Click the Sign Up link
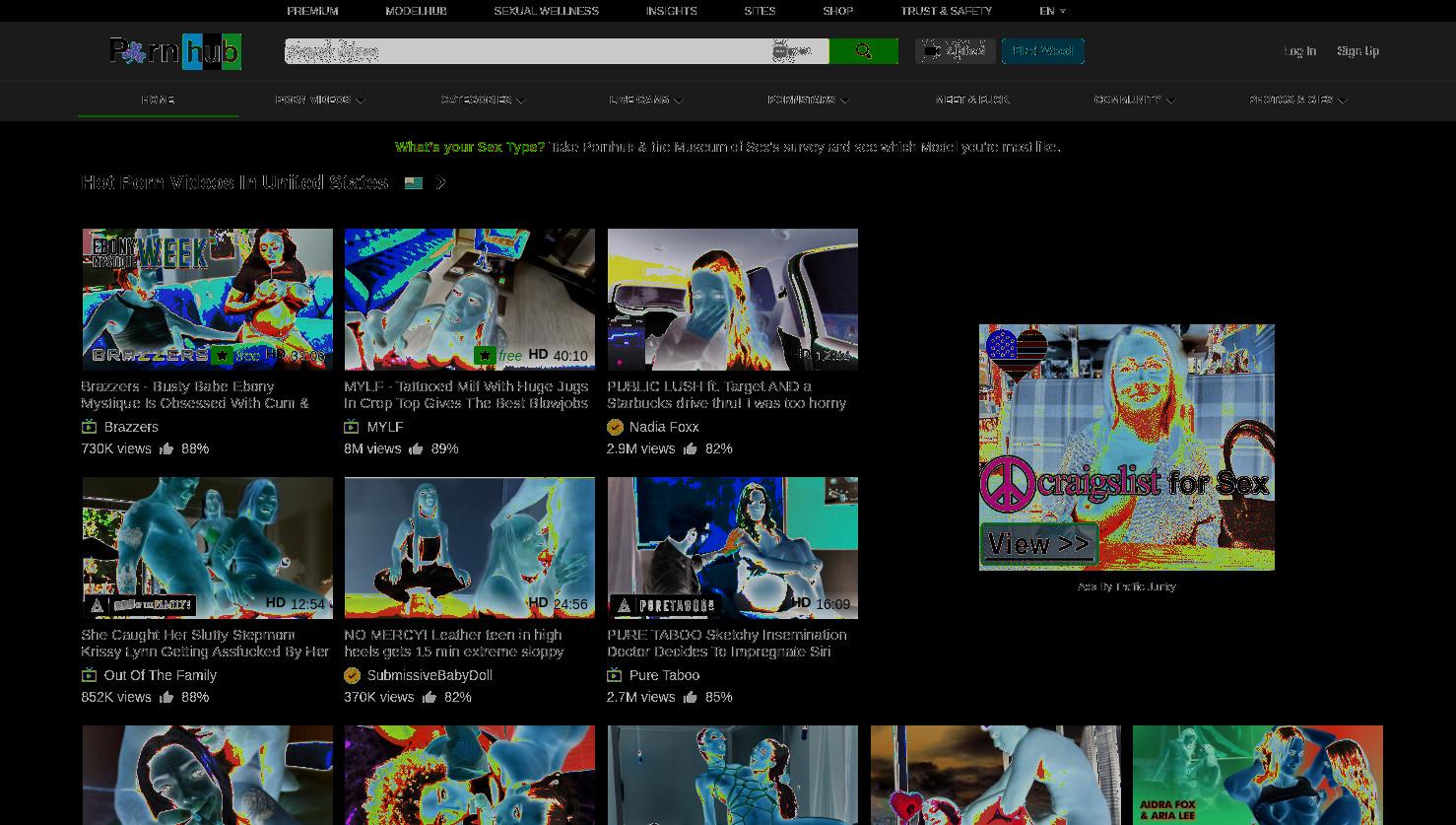This screenshot has width=1456, height=825. tap(1357, 51)
